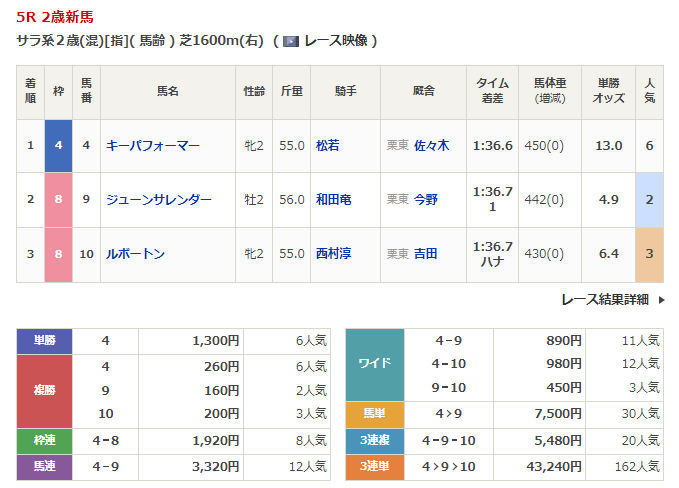The height and width of the screenshot is (488, 679).
Task: Select the 3連単 payout label
Action: pyautogui.click(x=374, y=466)
